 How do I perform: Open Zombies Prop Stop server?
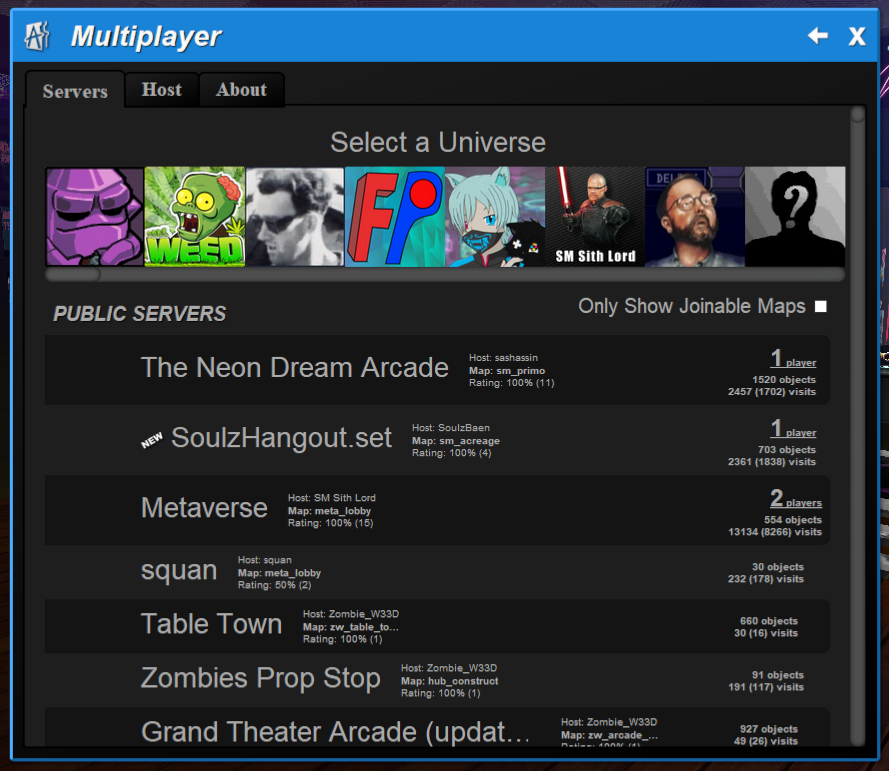point(437,680)
